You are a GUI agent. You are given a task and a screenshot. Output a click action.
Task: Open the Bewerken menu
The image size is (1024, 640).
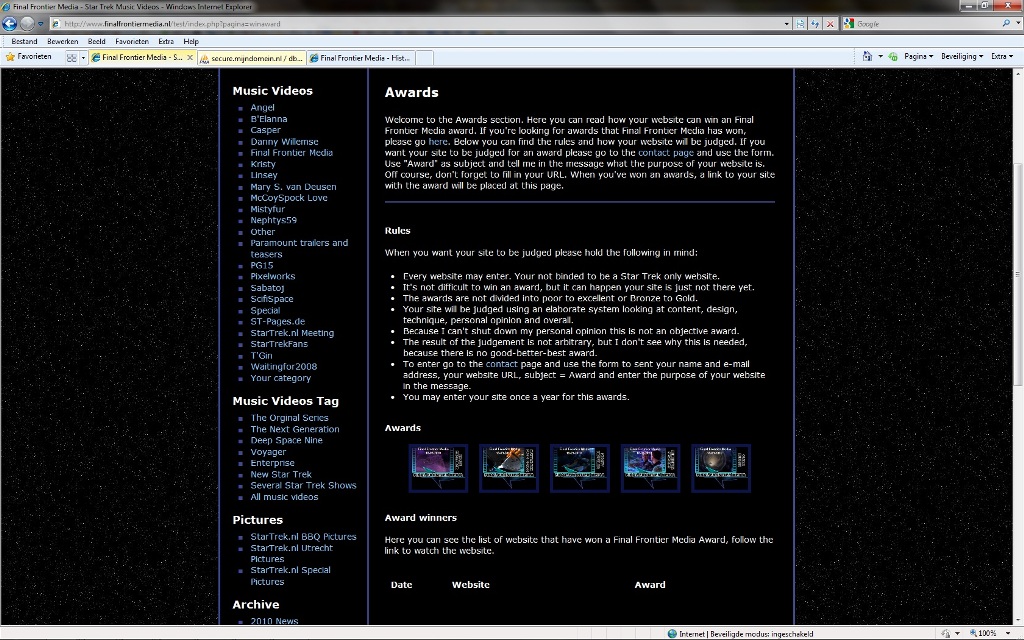coord(63,41)
